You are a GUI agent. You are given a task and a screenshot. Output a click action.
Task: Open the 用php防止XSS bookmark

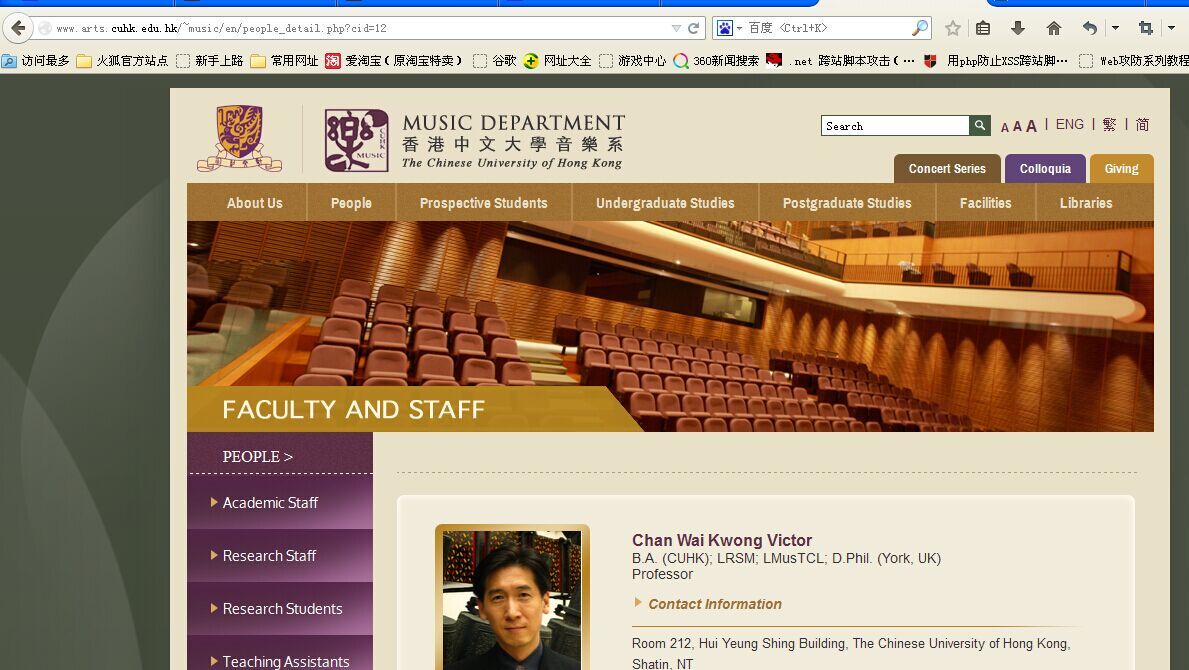click(x=996, y=61)
